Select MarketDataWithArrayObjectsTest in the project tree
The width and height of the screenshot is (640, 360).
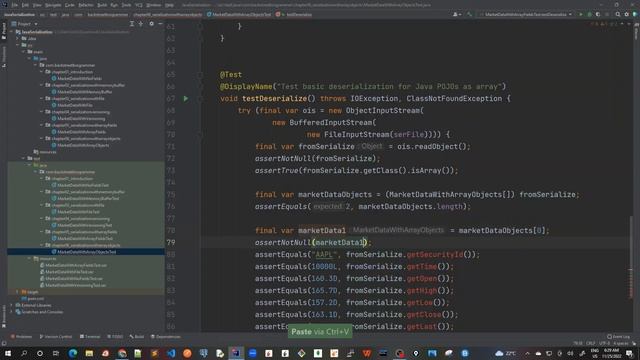click(x=87, y=252)
